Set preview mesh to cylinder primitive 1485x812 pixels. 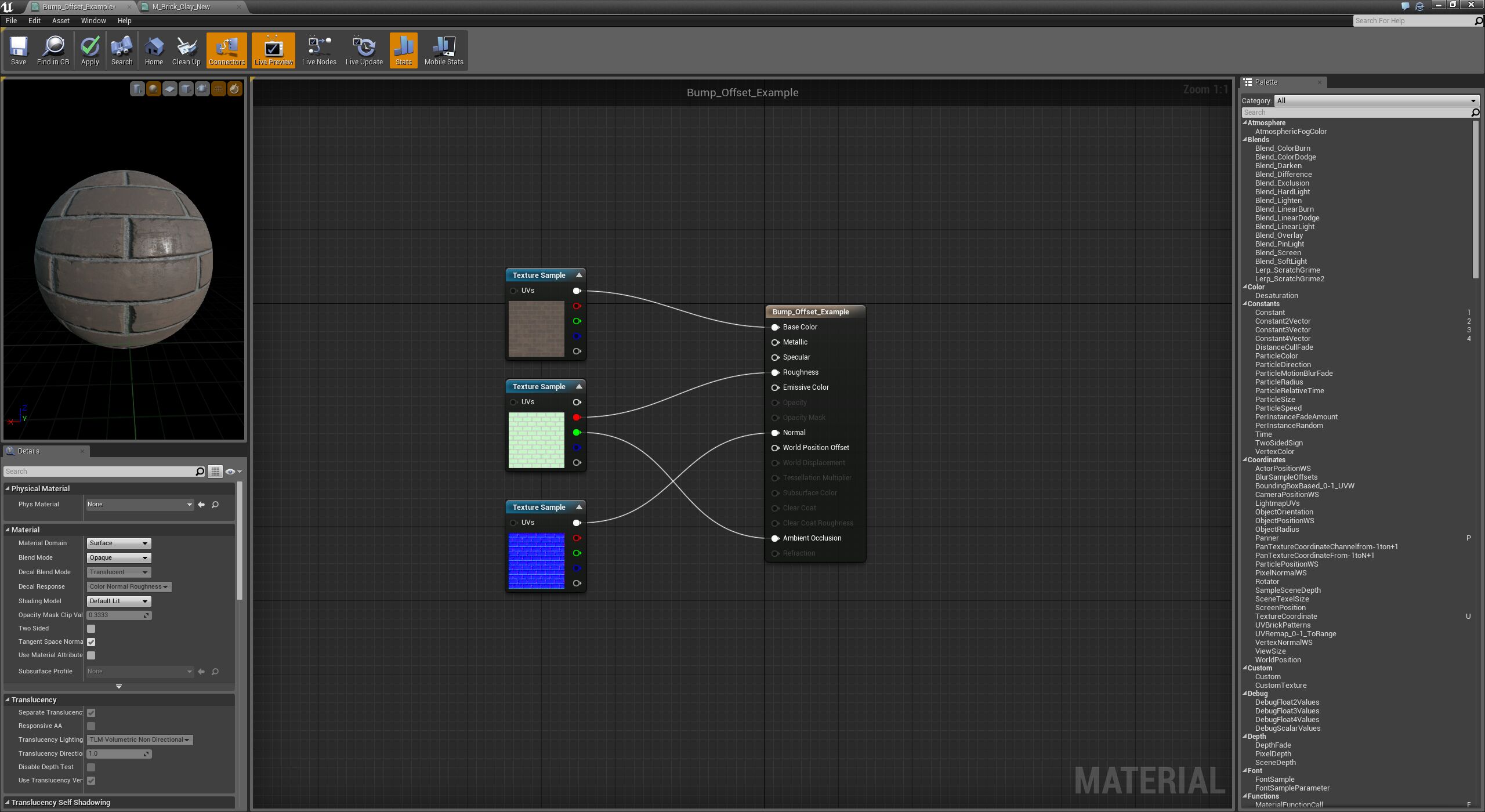tap(137, 89)
